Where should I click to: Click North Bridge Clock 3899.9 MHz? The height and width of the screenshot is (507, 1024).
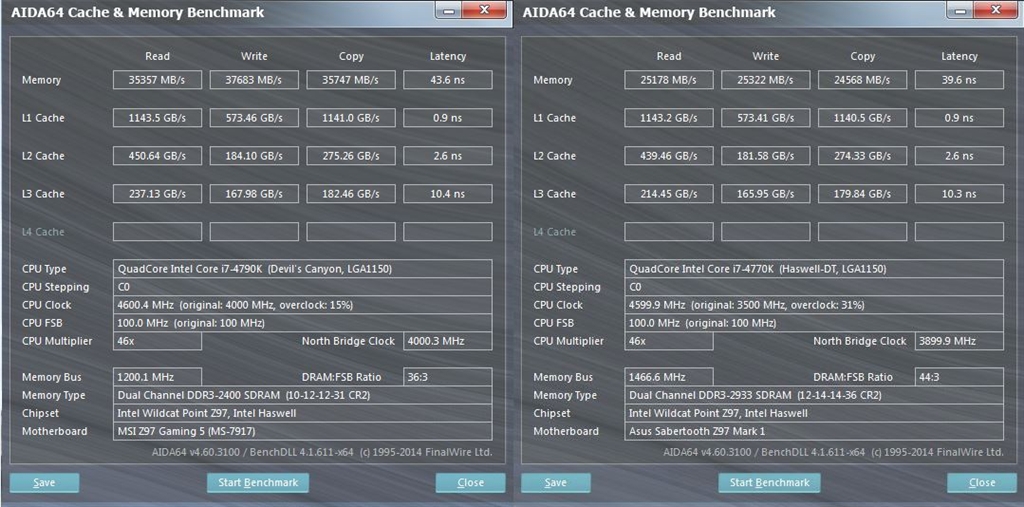pyautogui.click(x=959, y=341)
